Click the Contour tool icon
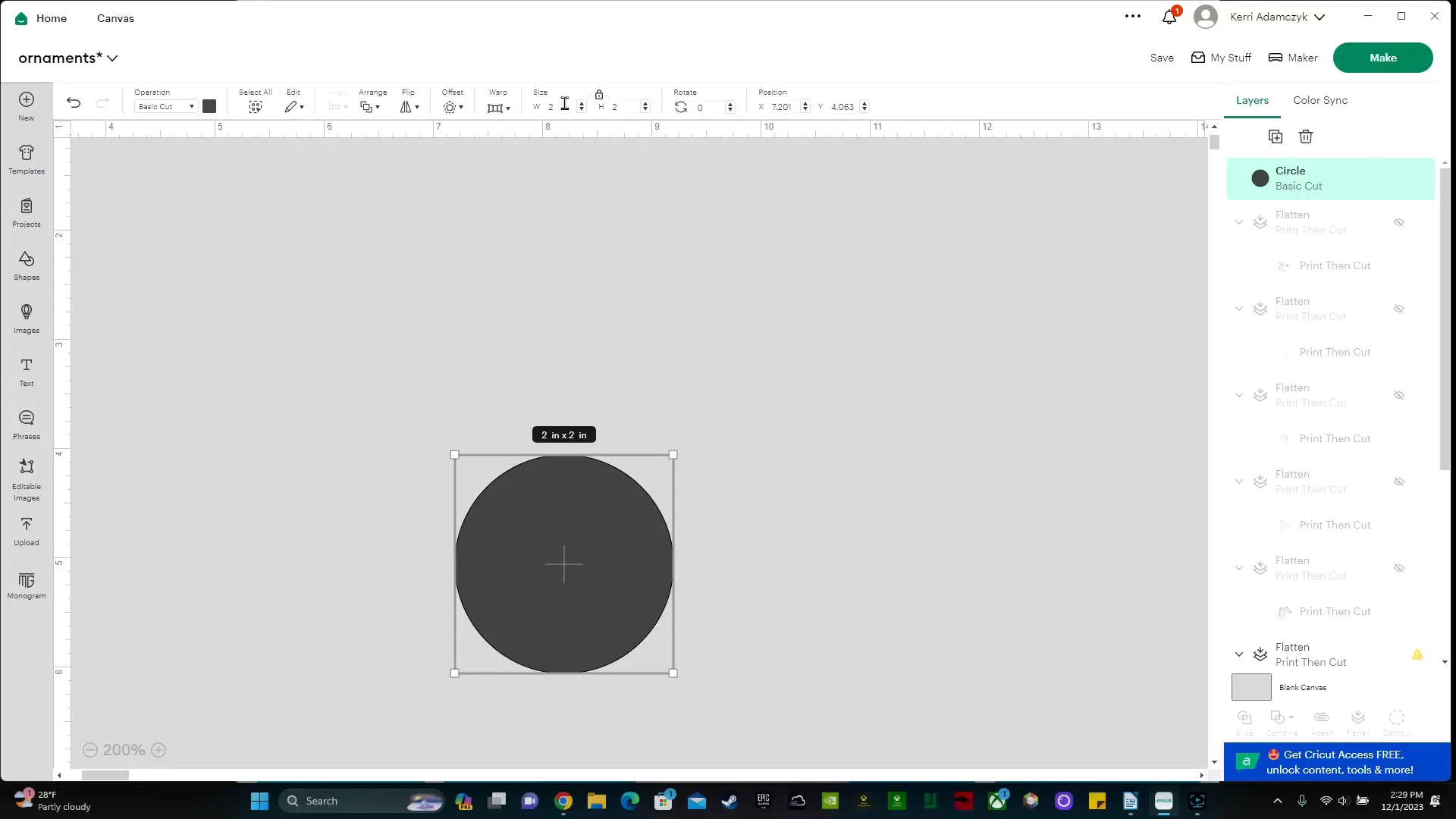The image size is (1456, 819). (x=1397, y=717)
